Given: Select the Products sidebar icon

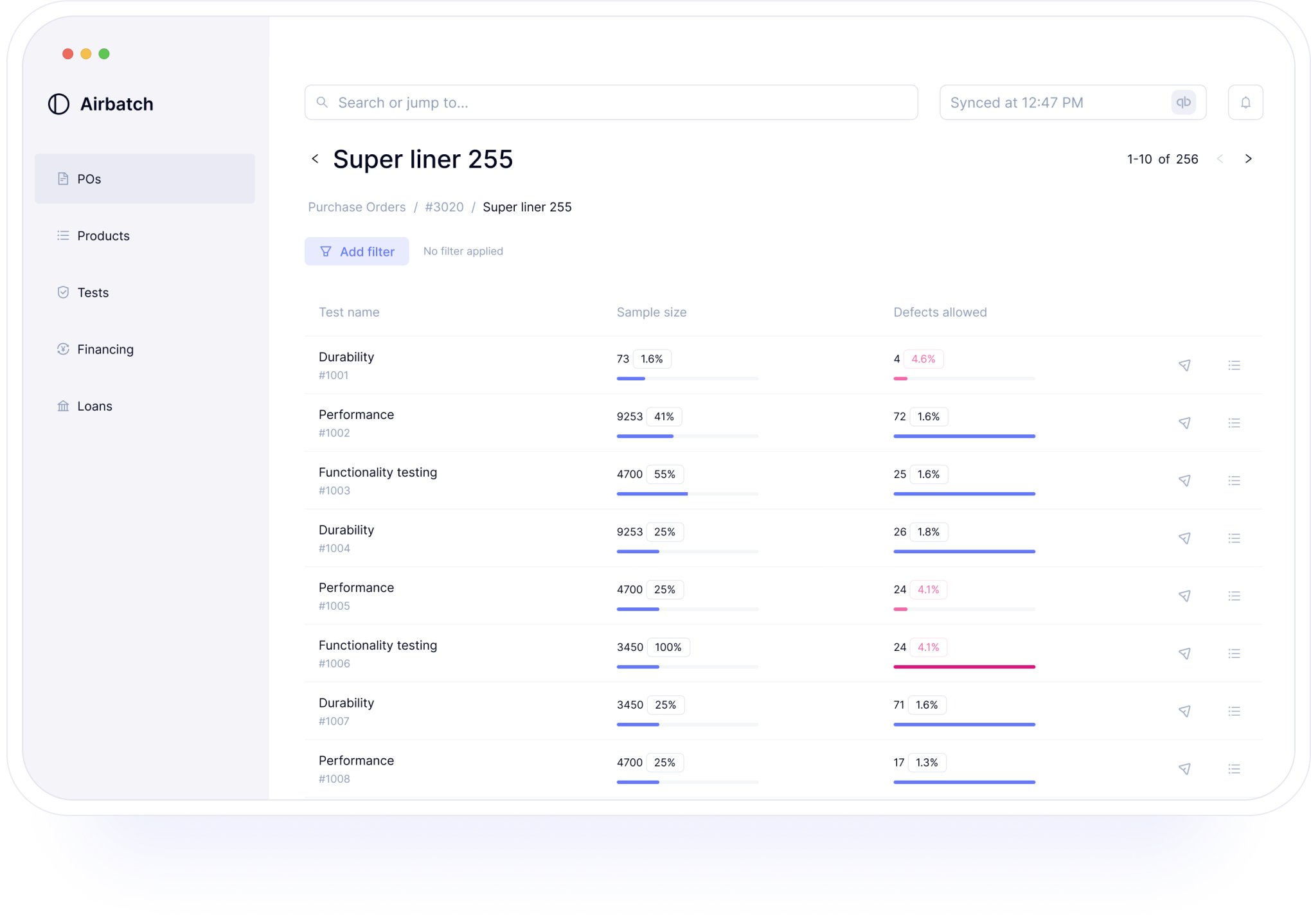Looking at the screenshot, I should [63, 235].
